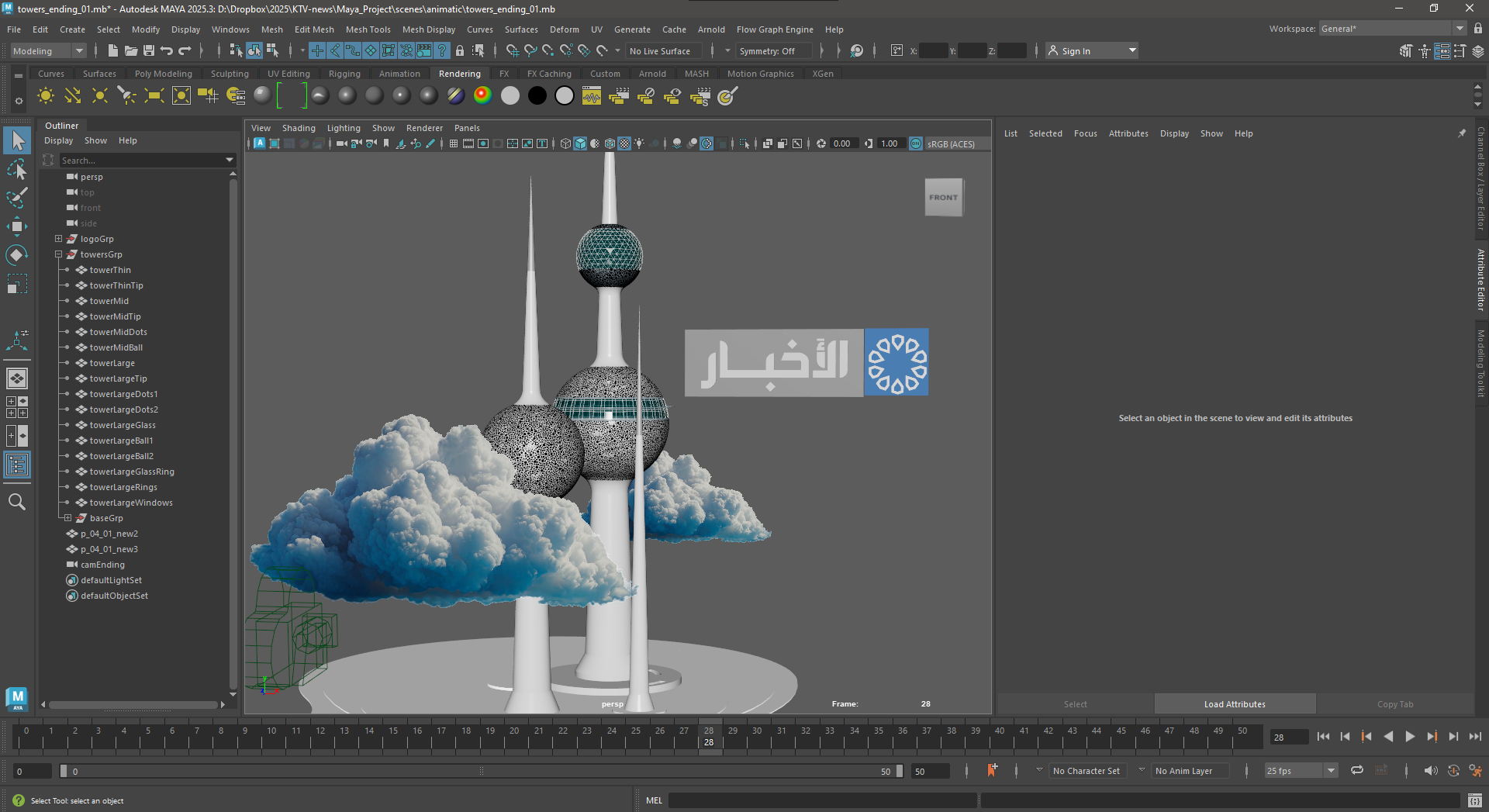The image size is (1489, 812).
Task: Open the Modeling menu set dropdown
Action: pos(48,50)
